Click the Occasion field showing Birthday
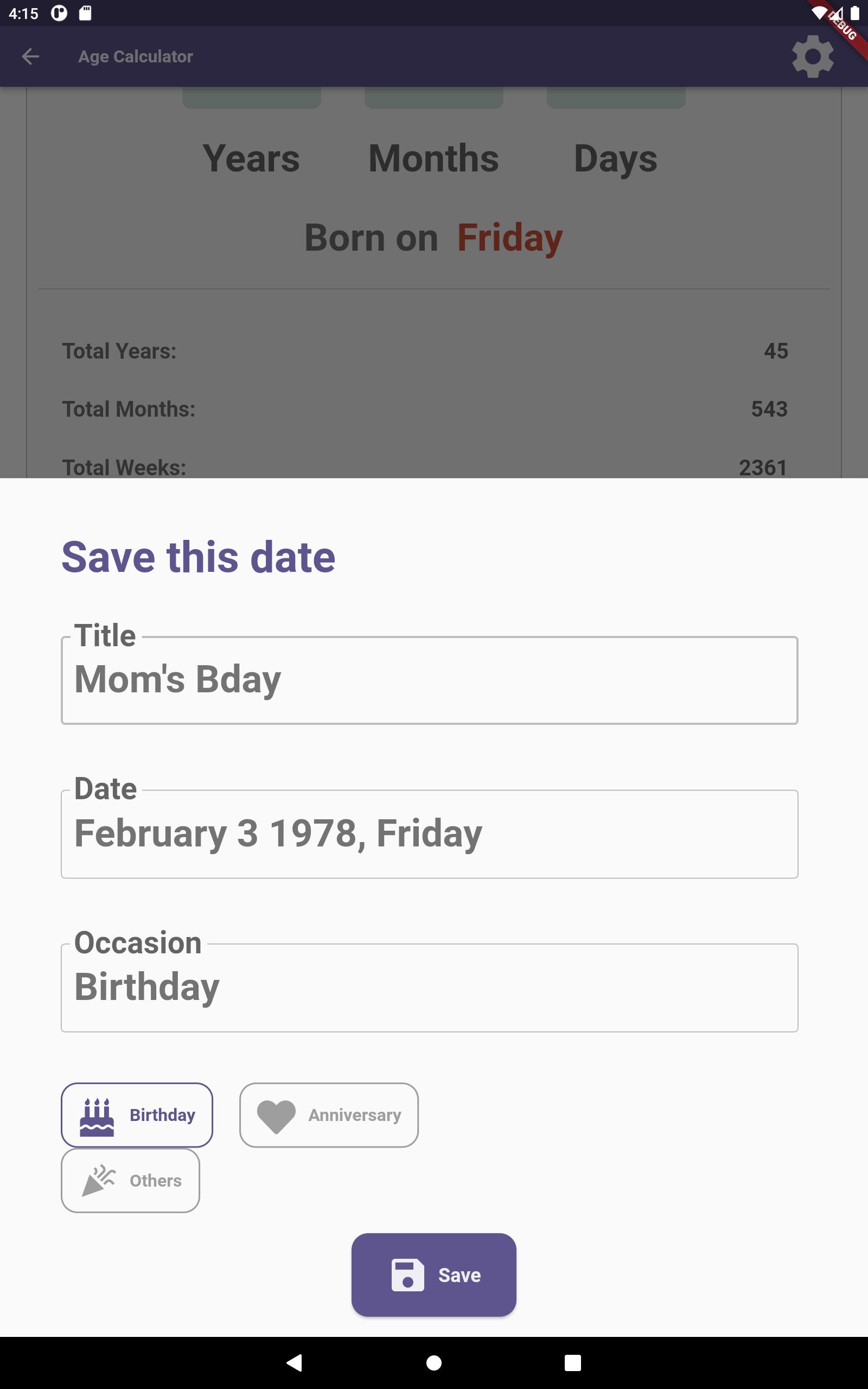The width and height of the screenshot is (868, 1389). point(430,987)
